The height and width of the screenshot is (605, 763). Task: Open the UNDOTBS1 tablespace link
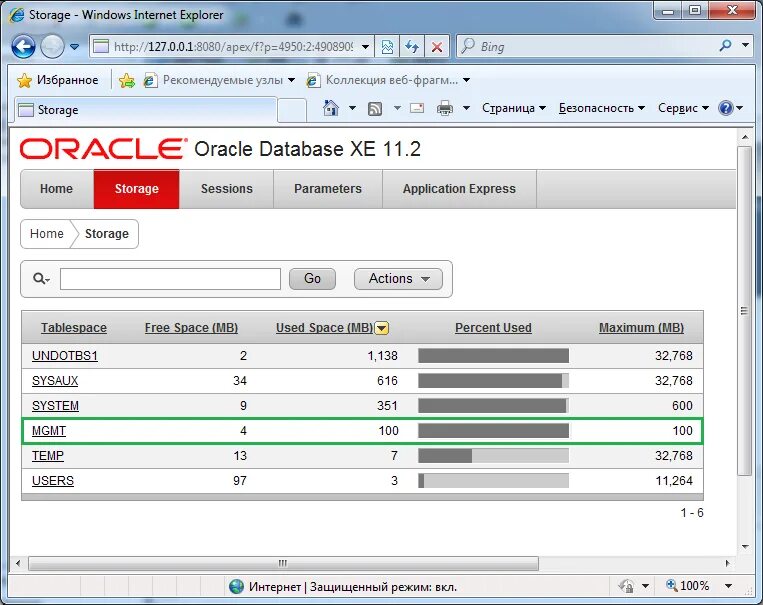[65, 356]
